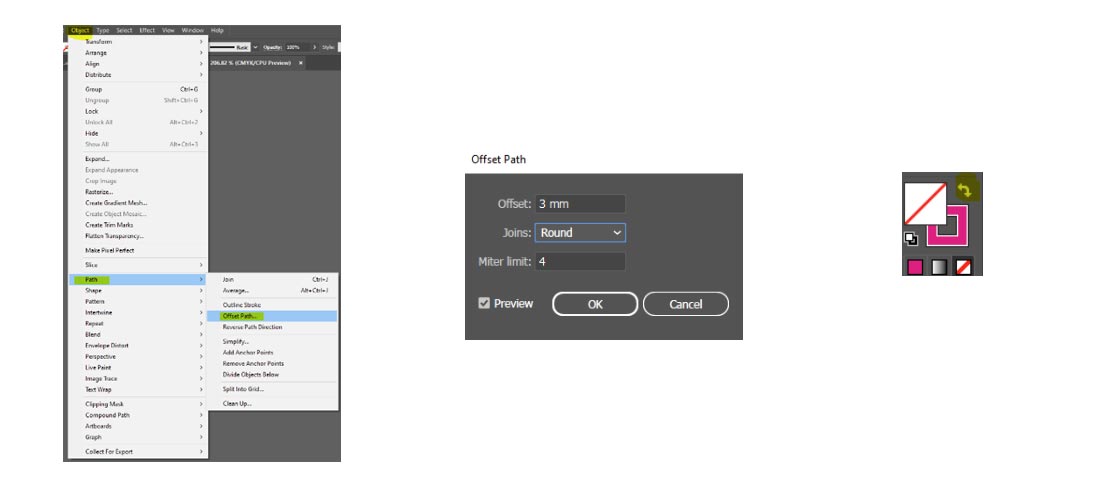The width and height of the screenshot is (1110, 496).
Task: Open the Joins dropdown set to Round
Action: tap(580, 233)
